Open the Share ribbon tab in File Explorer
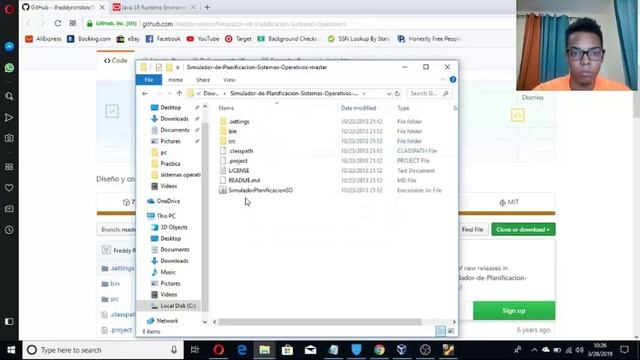 click(x=203, y=80)
